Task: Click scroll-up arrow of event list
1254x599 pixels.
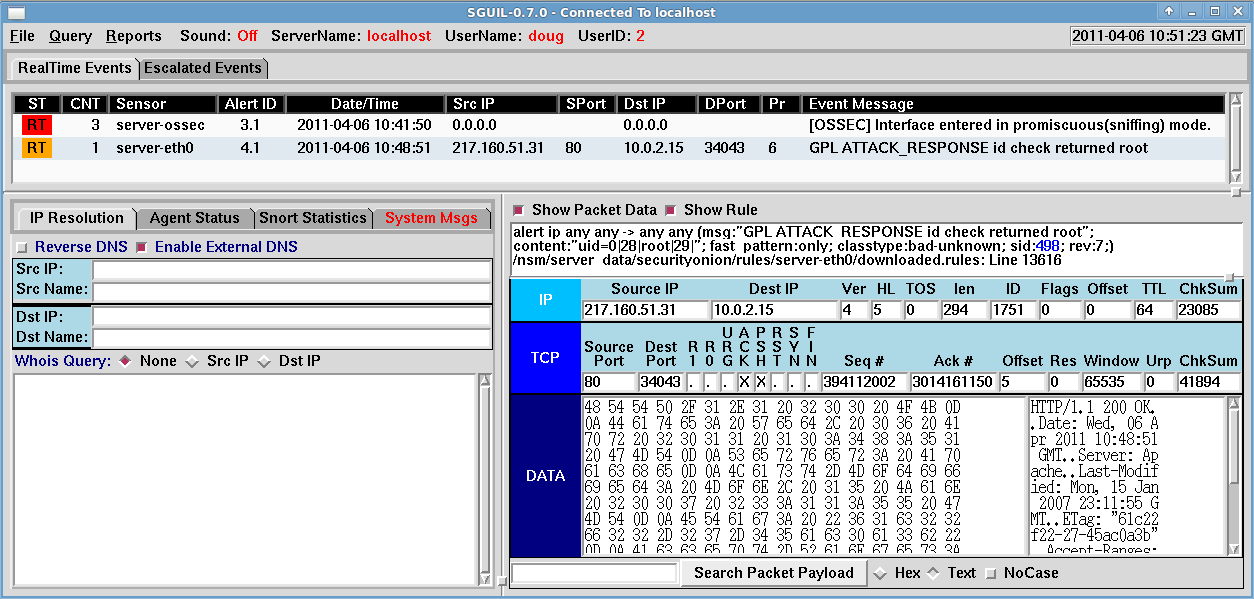Action: click(1236, 101)
